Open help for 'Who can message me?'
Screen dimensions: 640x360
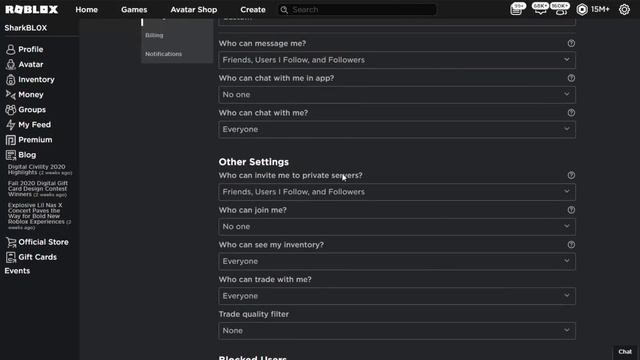point(571,43)
